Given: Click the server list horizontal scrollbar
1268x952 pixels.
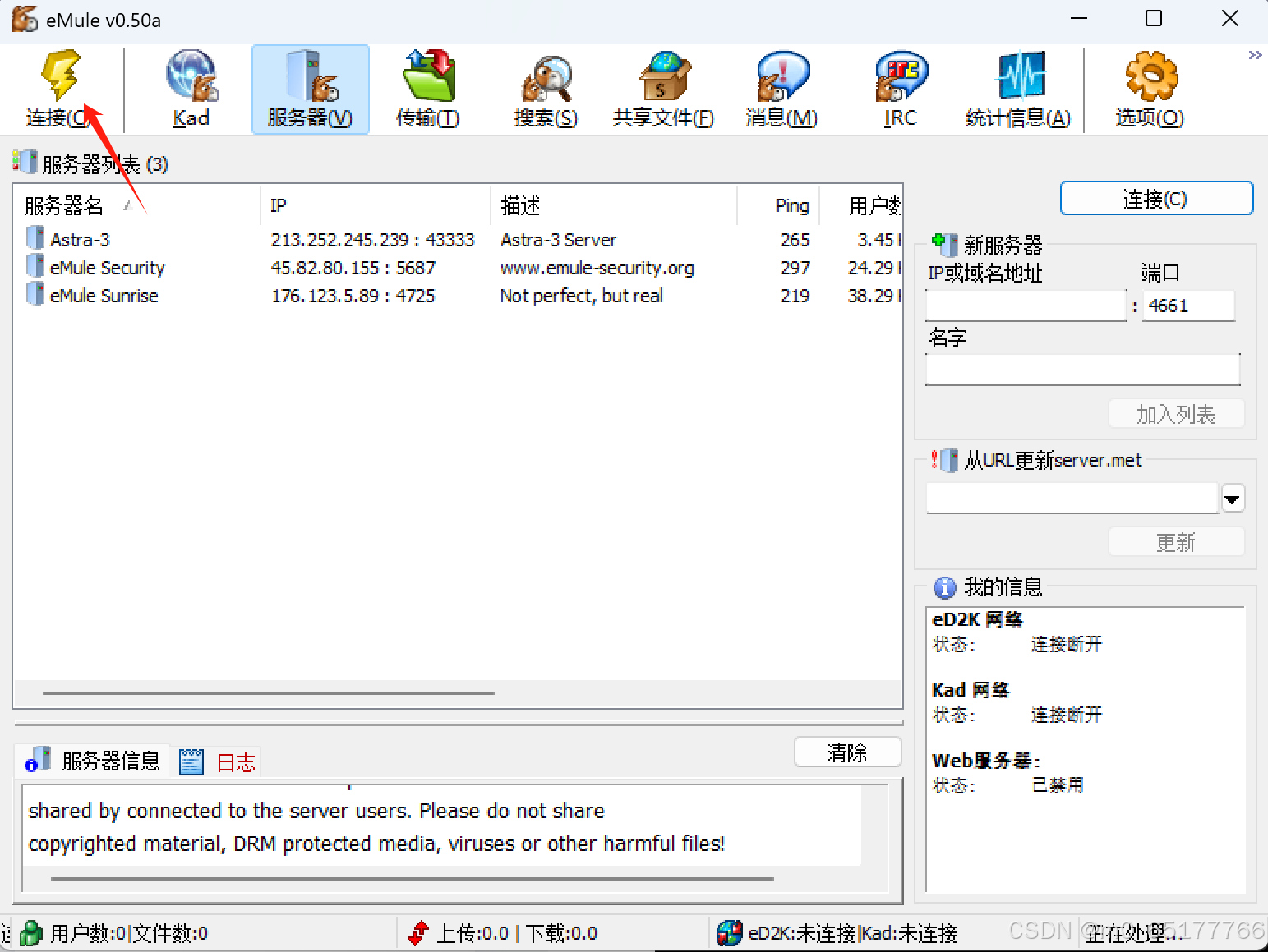Looking at the screenshot, I should 269,693.
